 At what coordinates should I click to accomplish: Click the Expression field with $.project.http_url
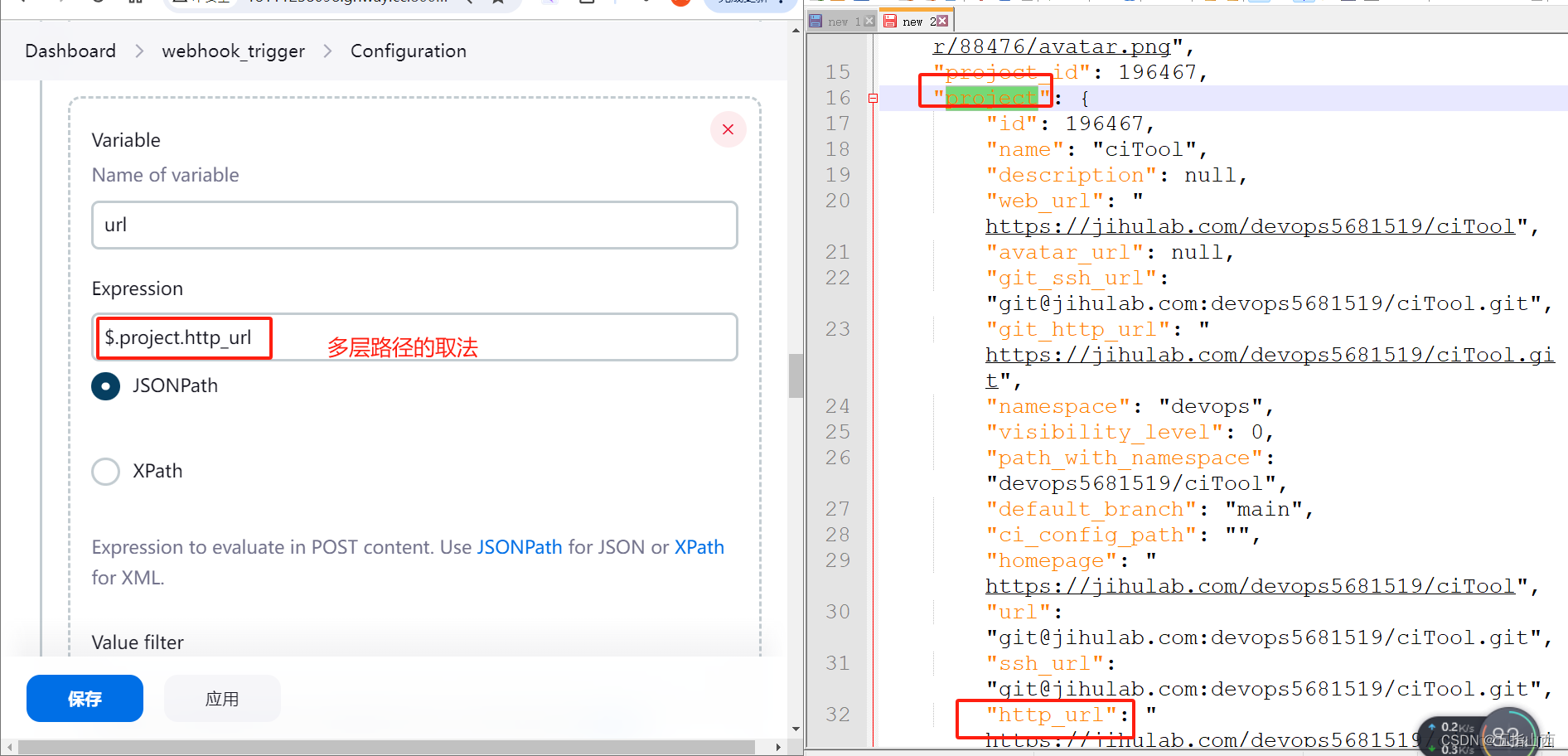[x=414, y=337]
